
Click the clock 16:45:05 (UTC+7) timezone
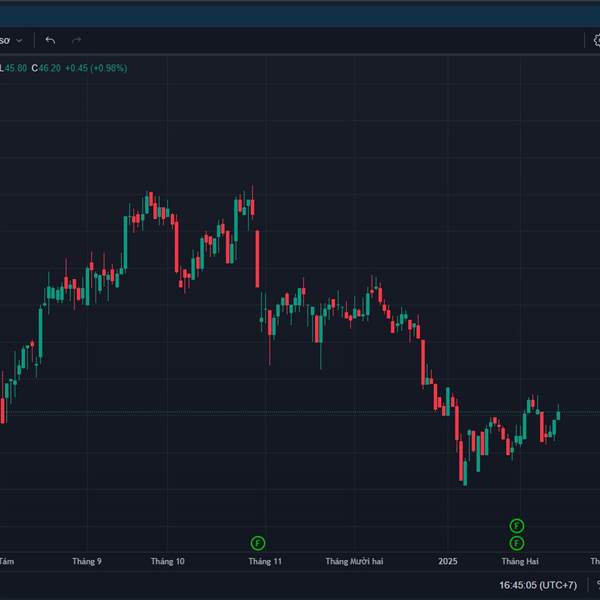pyautogui.click(x=538, y=585)
